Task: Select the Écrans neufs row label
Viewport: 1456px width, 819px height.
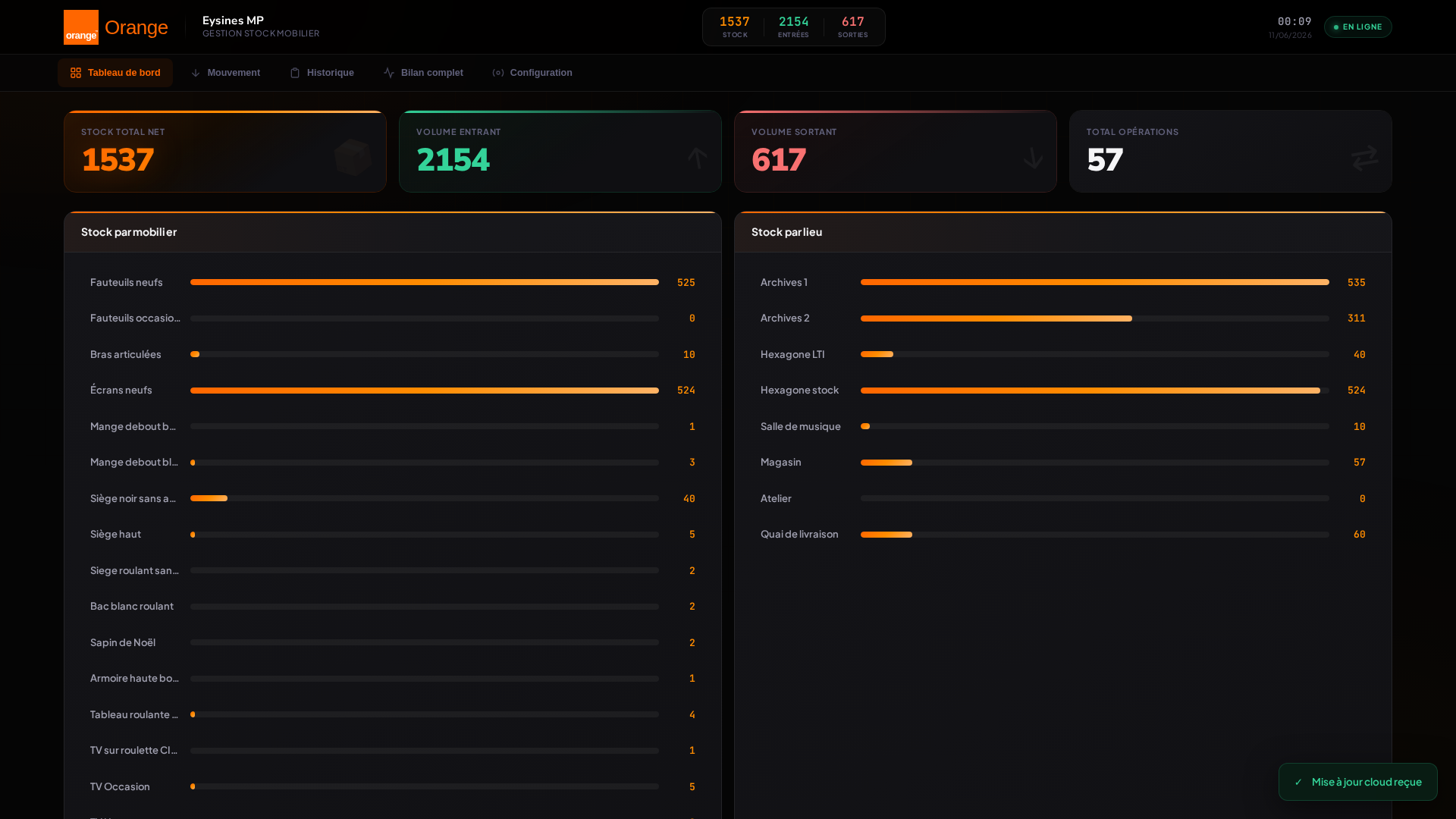Action: (x=121, y=390)
